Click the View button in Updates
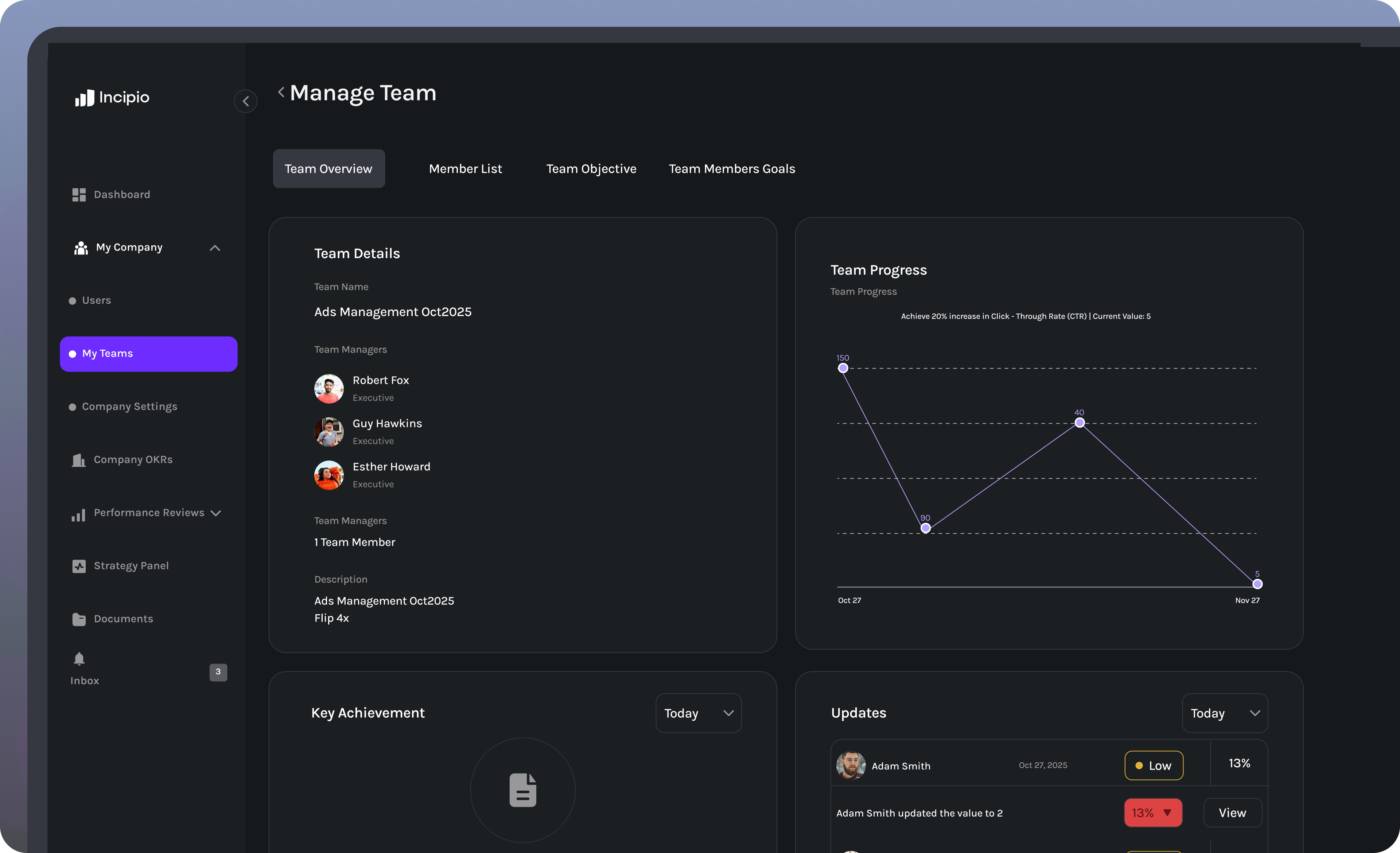The width and height of the screenshot is (1400, 853). [1232, 813]
